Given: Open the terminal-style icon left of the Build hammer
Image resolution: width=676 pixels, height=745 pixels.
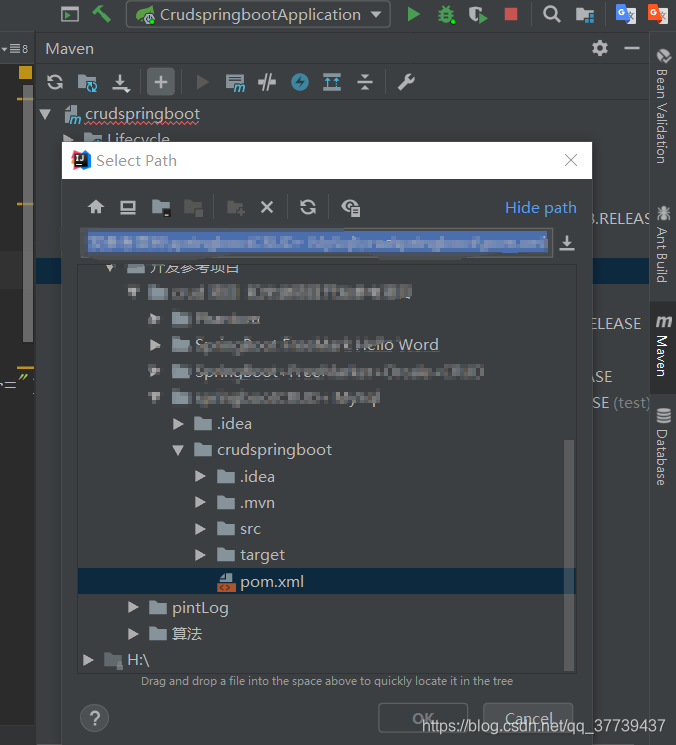Looking at the screenshot, I should tap(70, 15).
